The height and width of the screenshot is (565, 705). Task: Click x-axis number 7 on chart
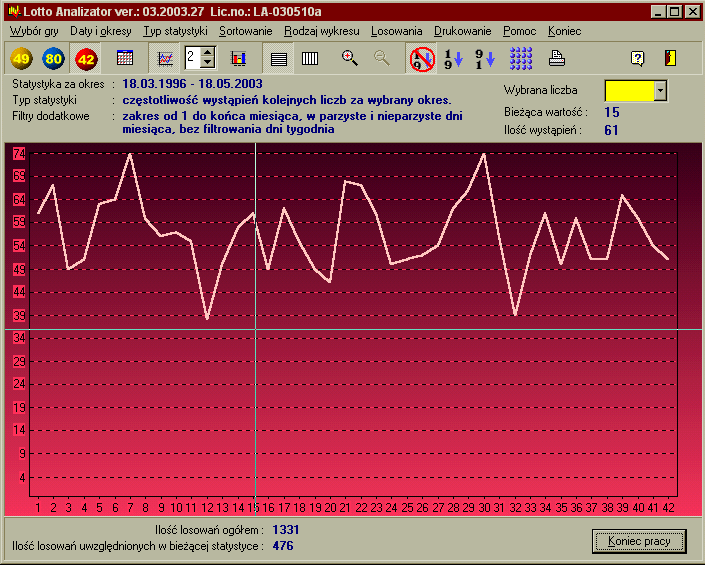(x=130, y=507)
